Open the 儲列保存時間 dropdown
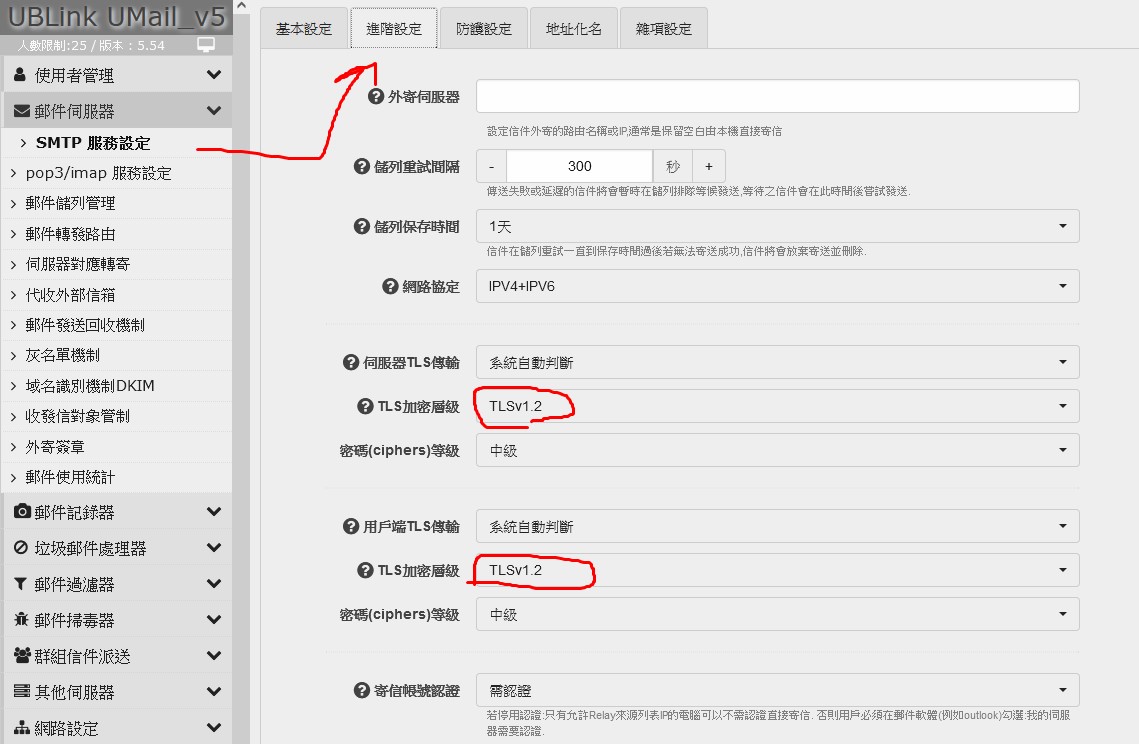The image size is (1139, 744). pyautogui.click(x=777, y=226)
